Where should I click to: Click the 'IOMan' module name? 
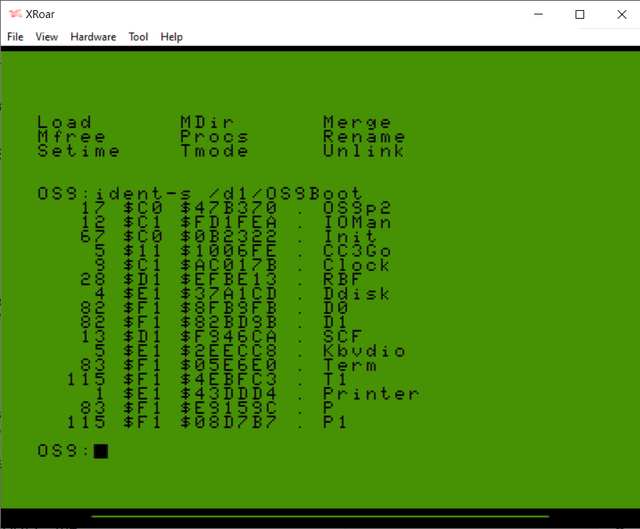click(357, 222)
